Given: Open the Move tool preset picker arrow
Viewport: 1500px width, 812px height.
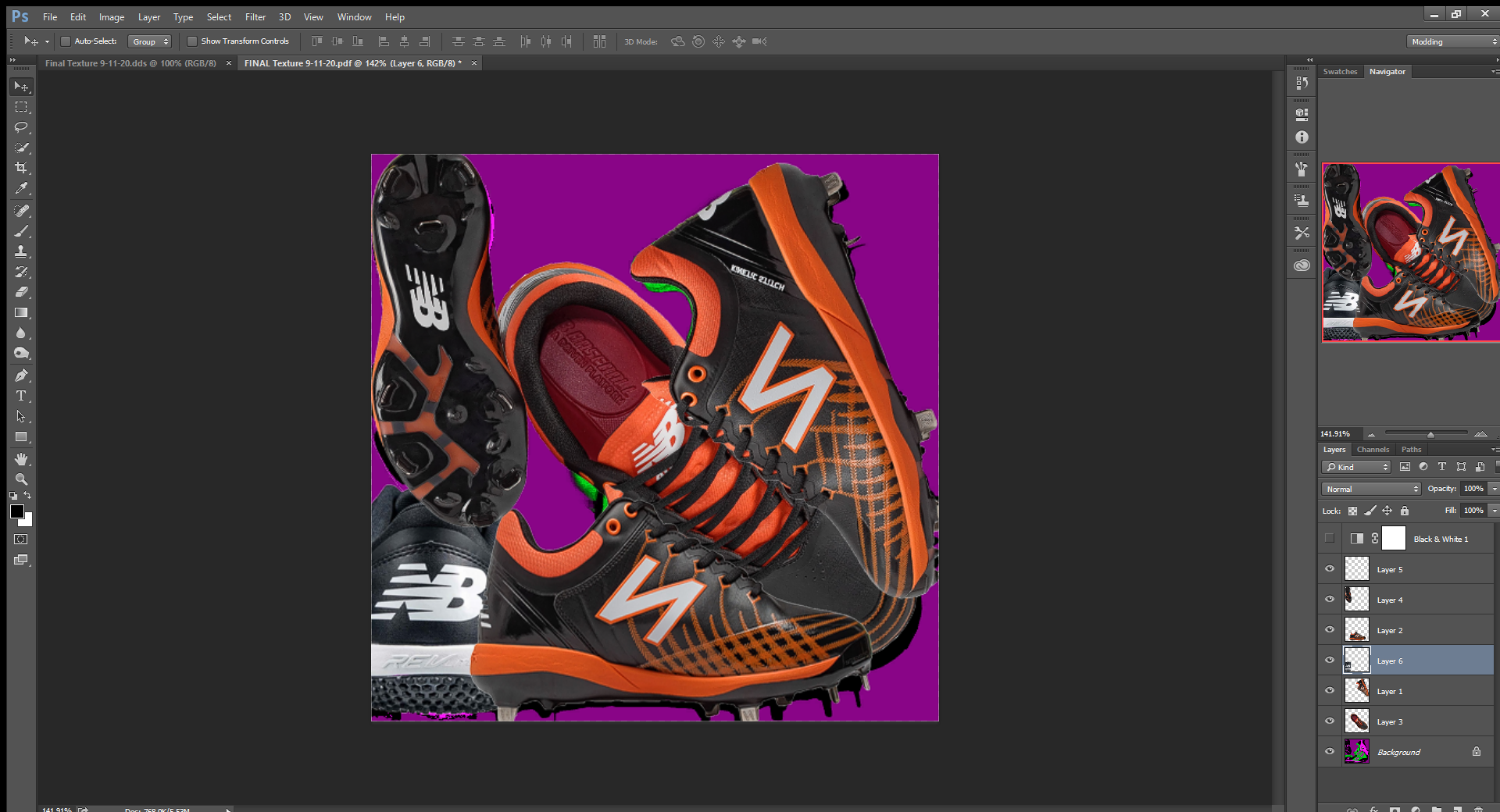Looking at the screenshot, I should point(47,42).
